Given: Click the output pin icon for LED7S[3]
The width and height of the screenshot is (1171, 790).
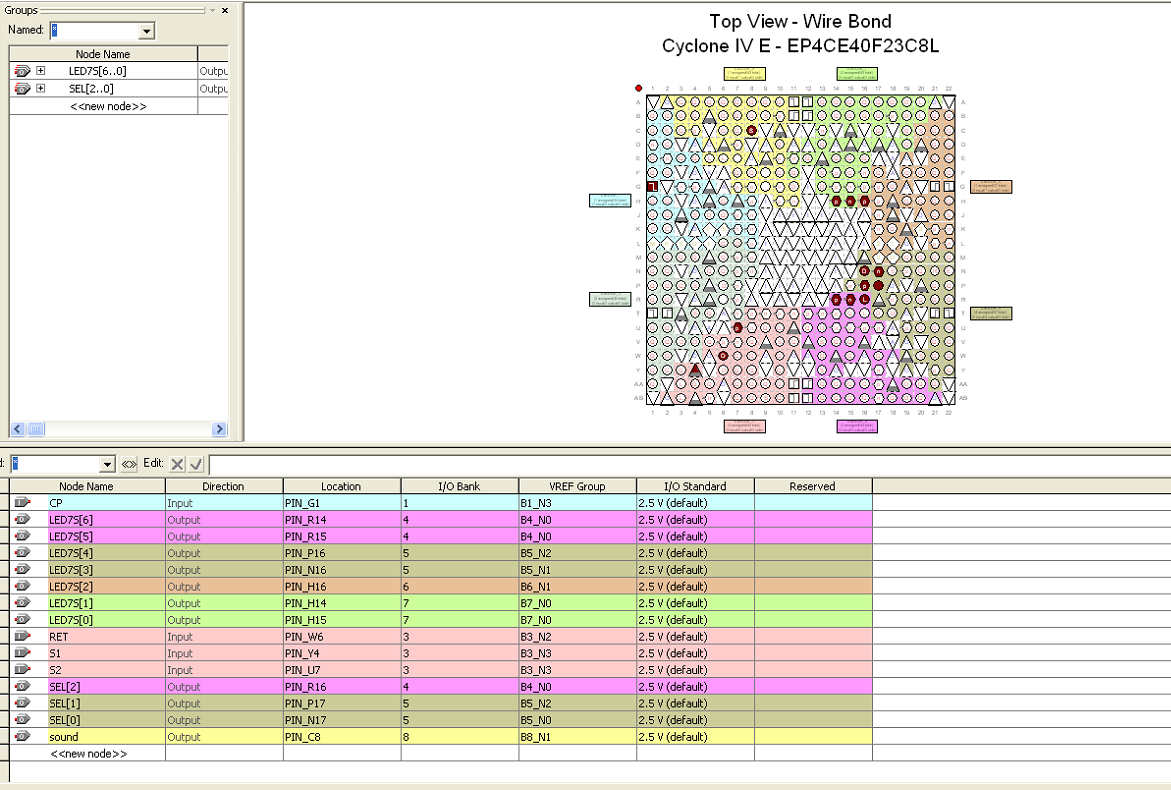Looking at the screenshot, I should [22, 569].
